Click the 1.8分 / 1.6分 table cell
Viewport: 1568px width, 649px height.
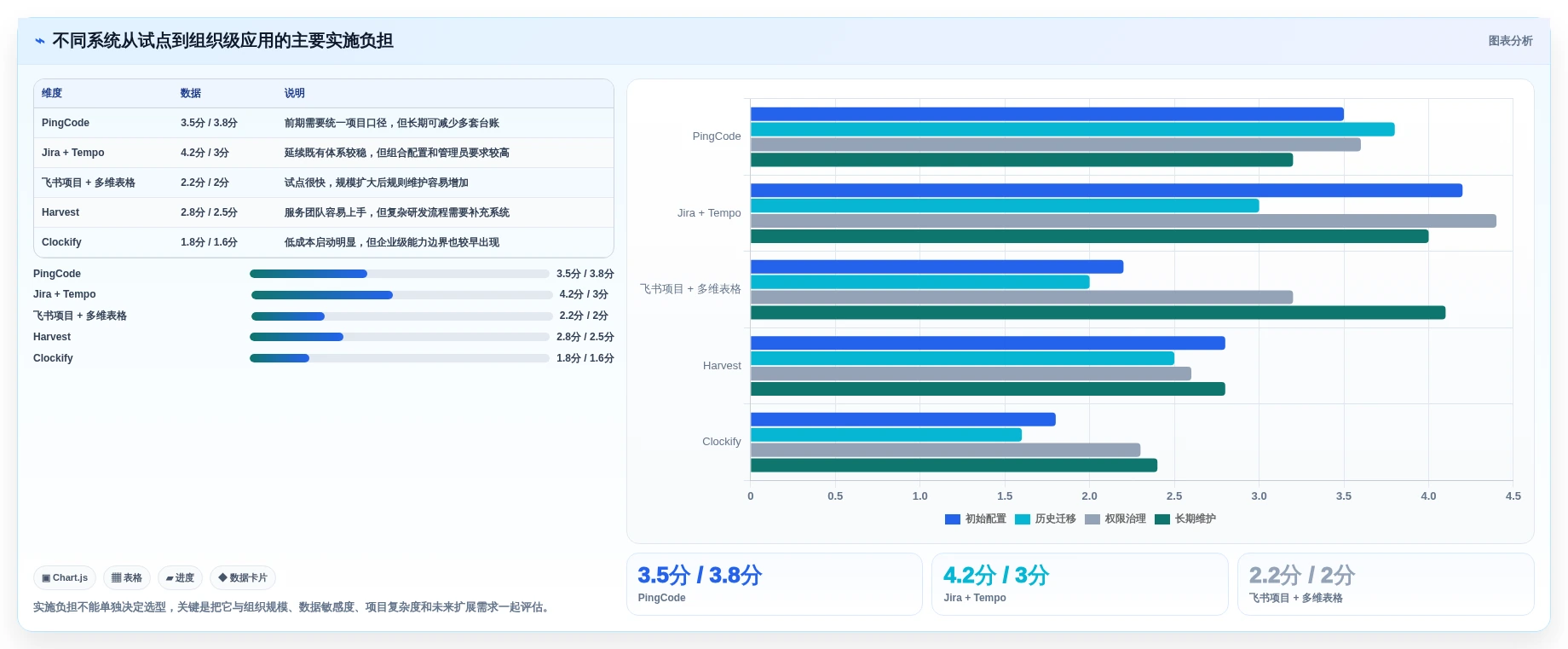pyautogui.click(x=209, y=242)
